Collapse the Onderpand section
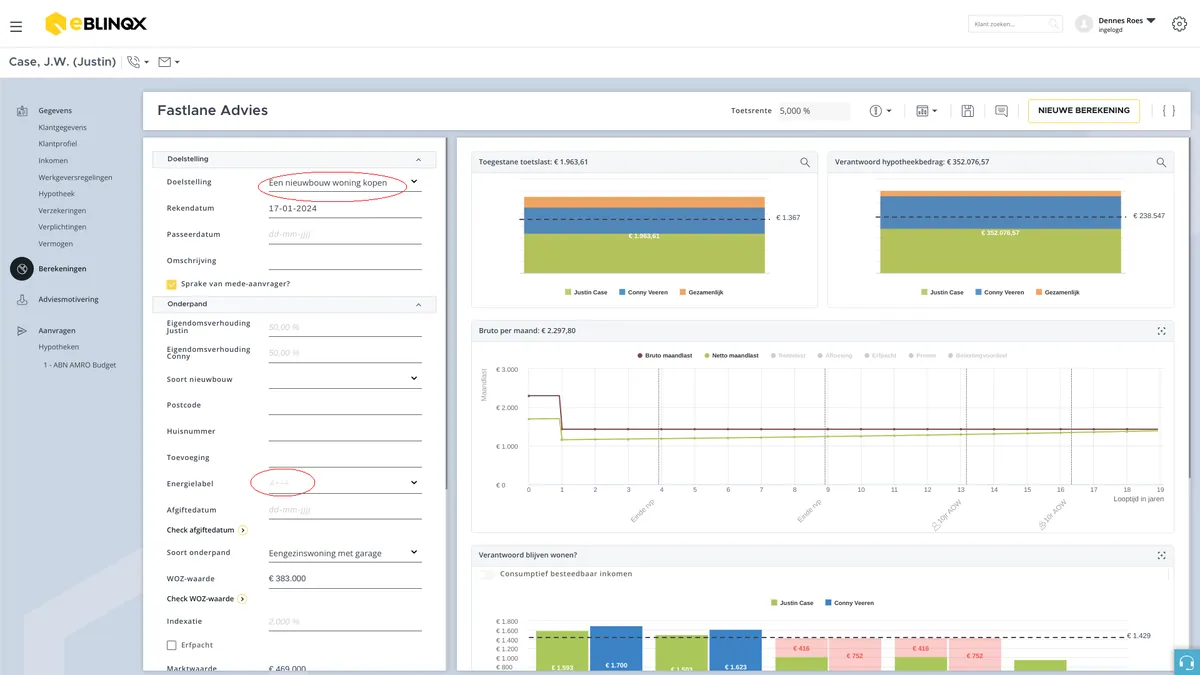The width and height of the screenshot is (1200, 675). 418,304
